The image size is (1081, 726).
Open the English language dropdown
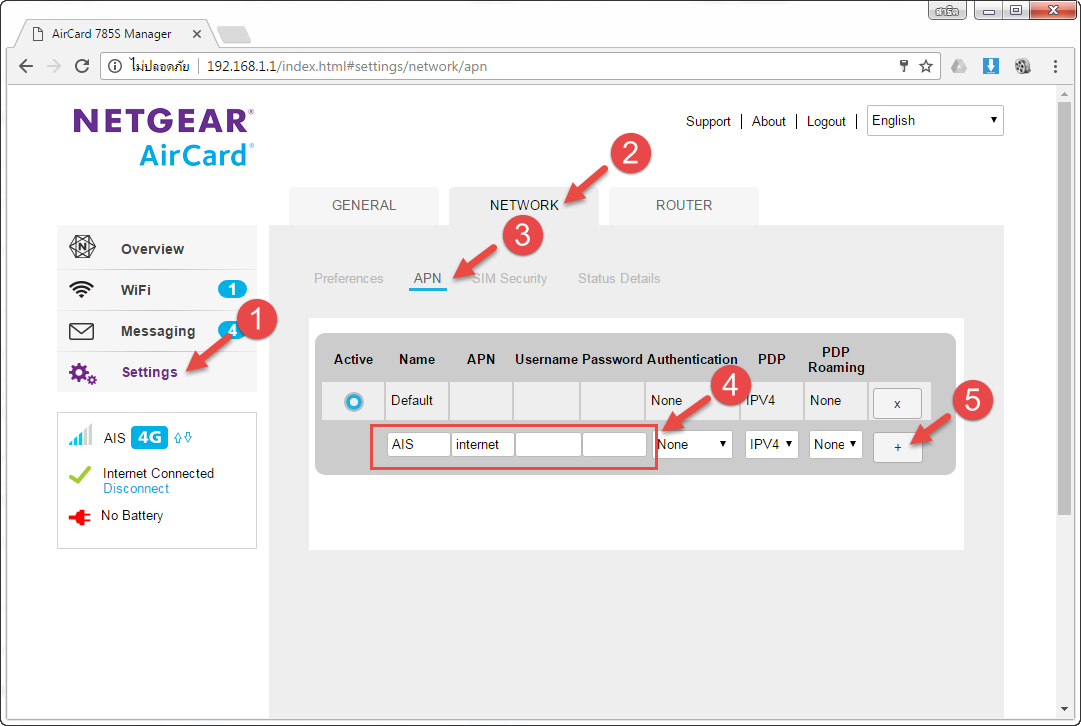pyautogui.click(x=935, y=121)
